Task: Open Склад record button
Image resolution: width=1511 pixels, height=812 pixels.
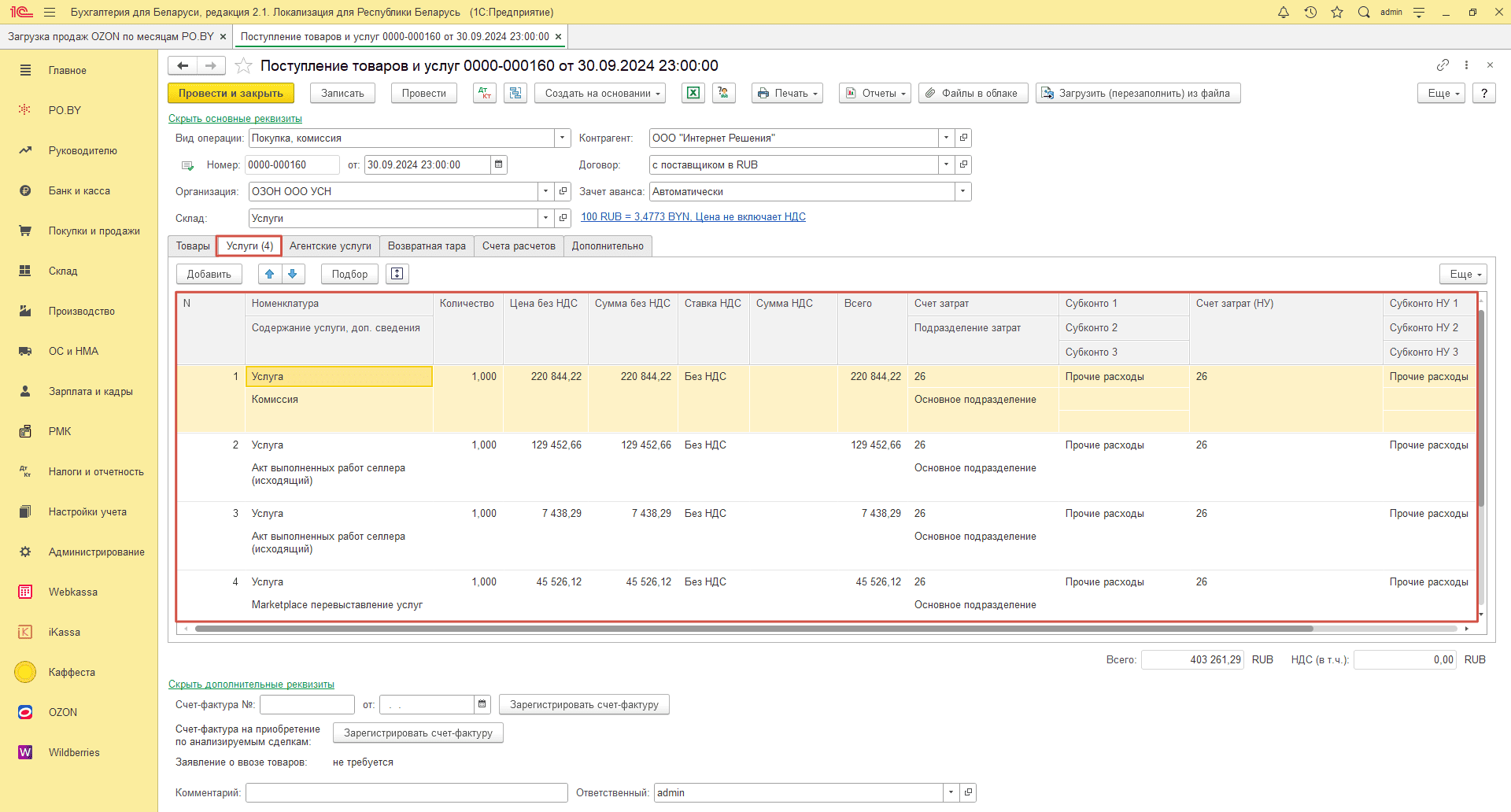Action: point(563,218)
